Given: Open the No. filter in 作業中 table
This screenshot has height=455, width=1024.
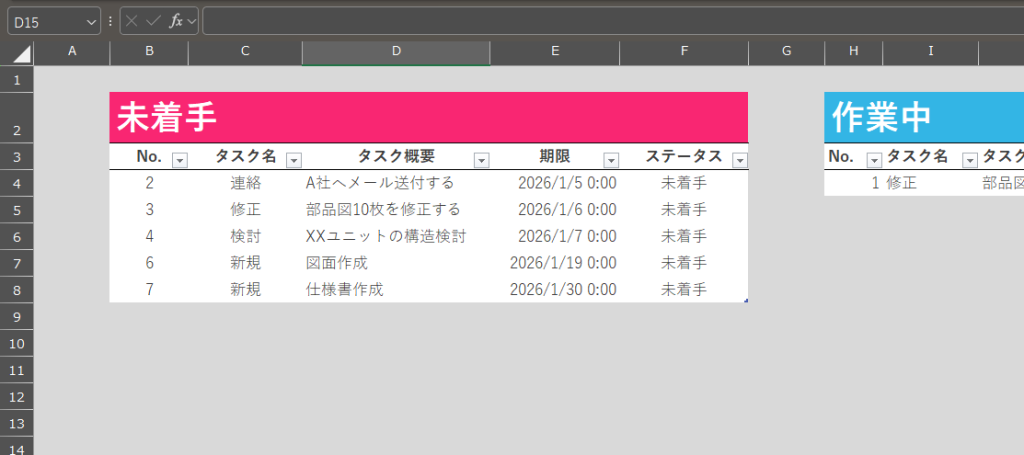Looking at the screenshot, I should click(873, 160).
